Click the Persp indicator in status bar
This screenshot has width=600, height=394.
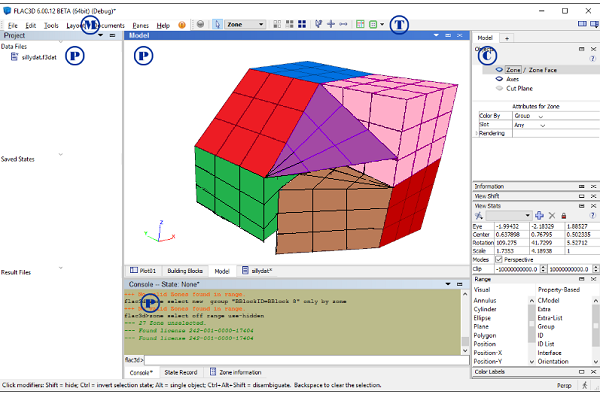(x=564, y=386)
